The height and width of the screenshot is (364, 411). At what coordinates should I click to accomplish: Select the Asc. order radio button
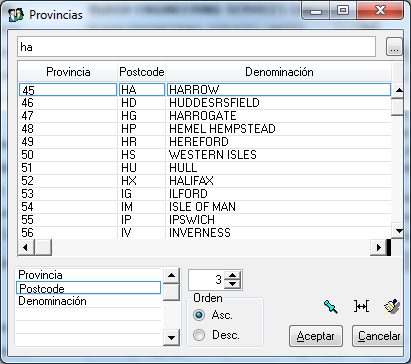pyautogui.click(x=199, y=315)
